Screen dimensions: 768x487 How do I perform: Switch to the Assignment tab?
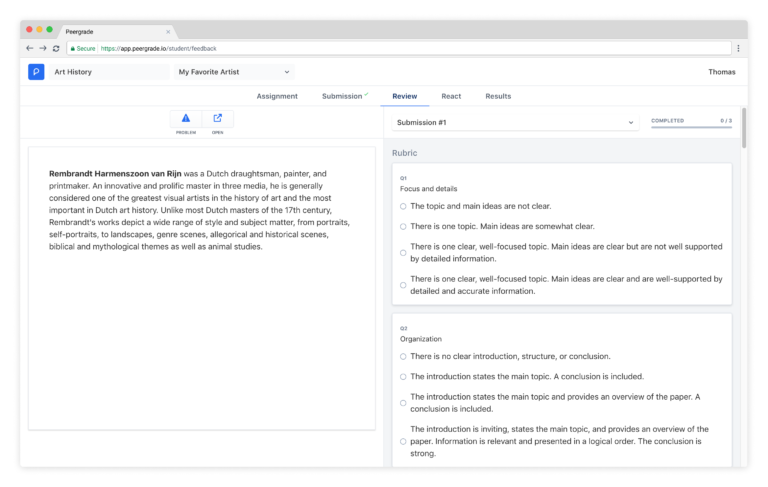(x=277, y=96)
